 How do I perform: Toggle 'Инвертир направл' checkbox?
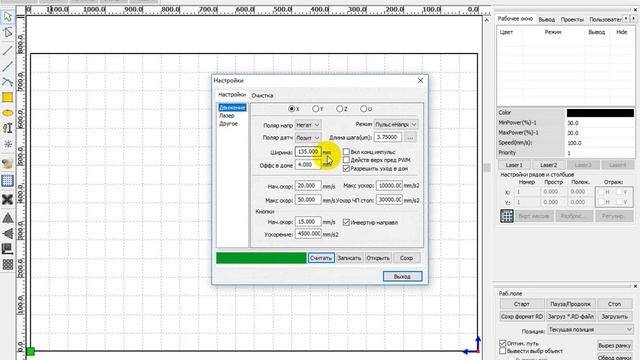point(346,222)
